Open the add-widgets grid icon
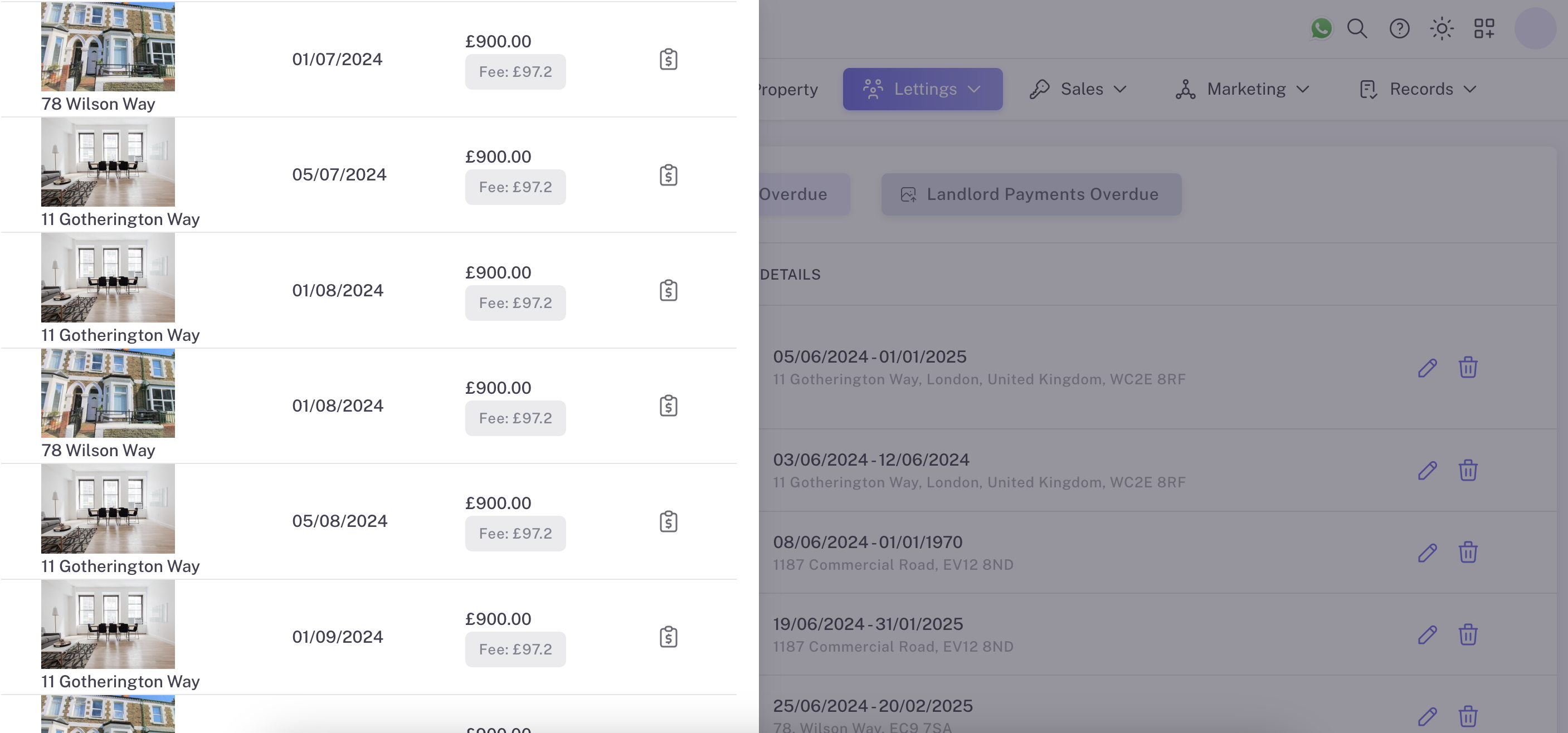Image resolution: width=1568 pixels, height=733 pixels. [x=1484, y=28]
